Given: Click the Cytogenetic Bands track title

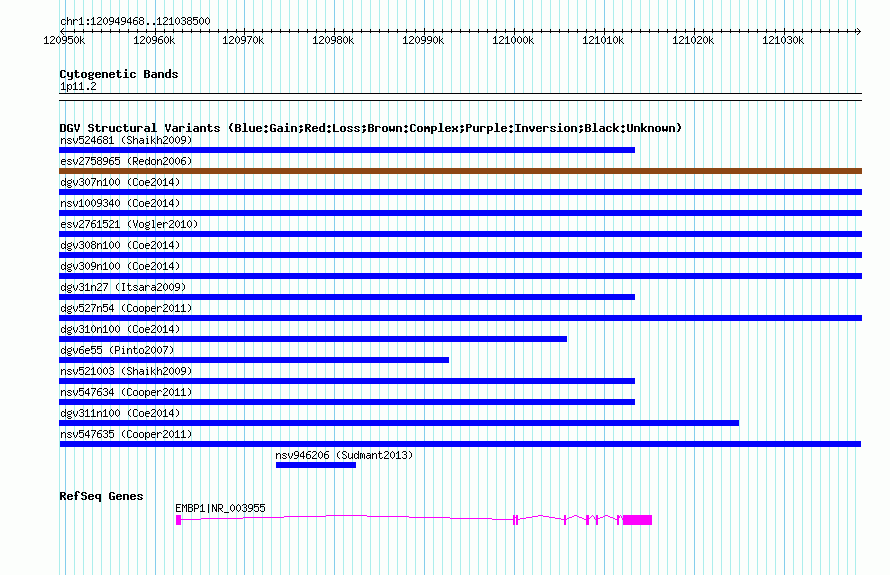Looking at the screenshot, I should 119,74.
